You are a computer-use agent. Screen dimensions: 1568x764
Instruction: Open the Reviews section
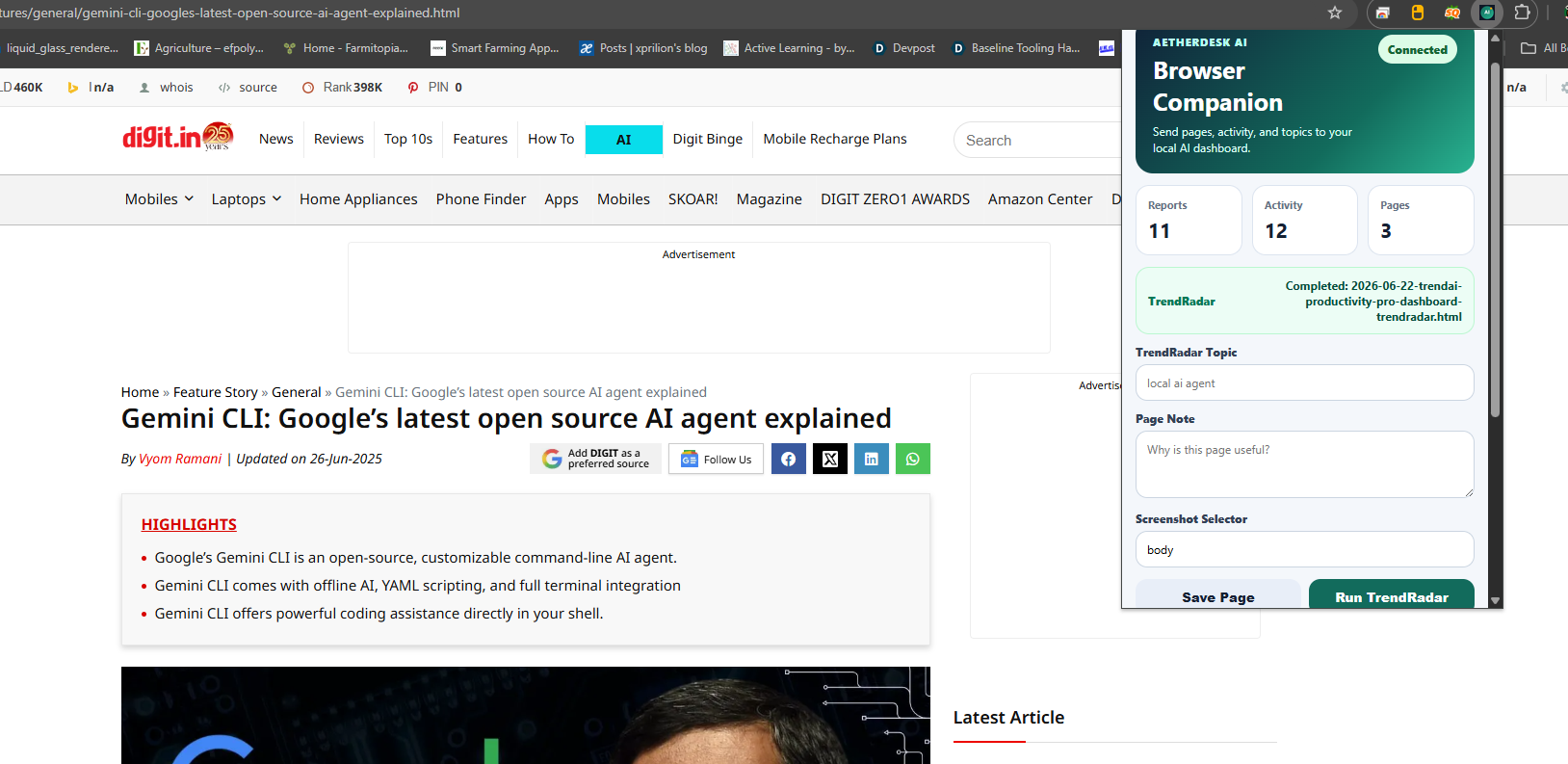point(339,139)
